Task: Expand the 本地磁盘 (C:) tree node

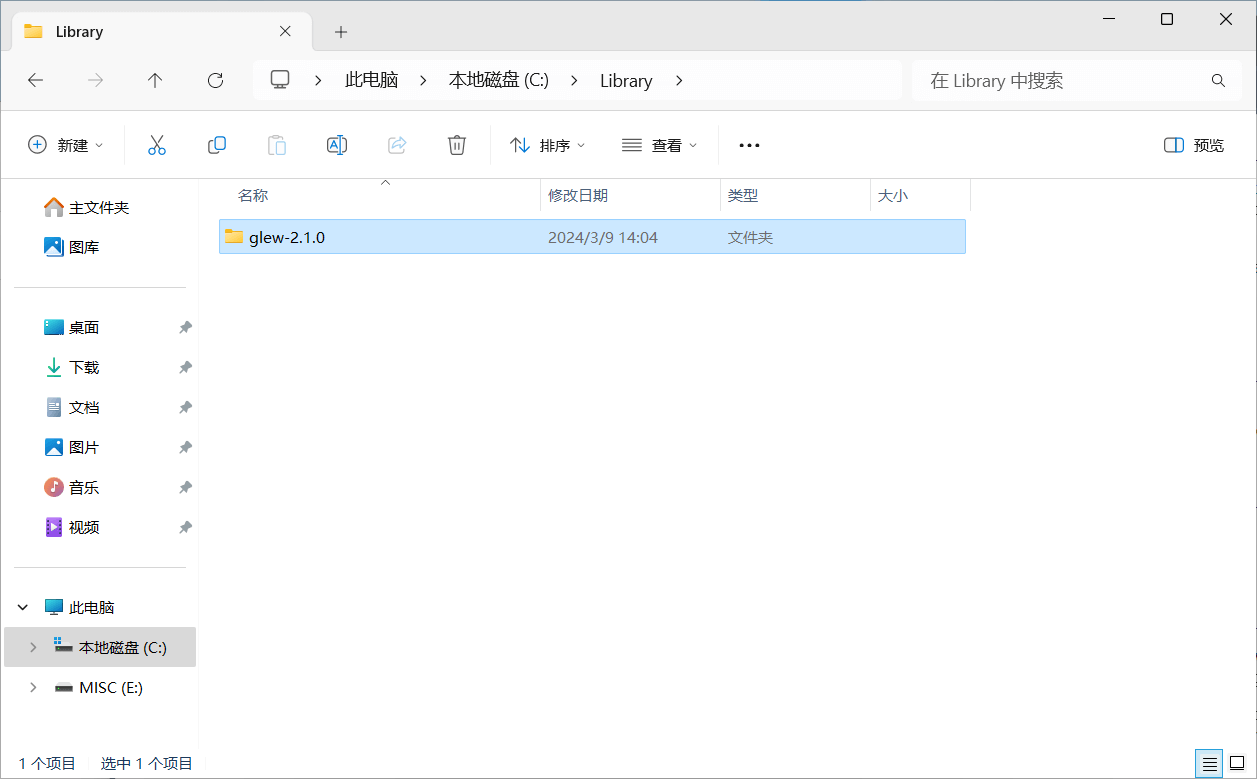Action: click(33, 647)
